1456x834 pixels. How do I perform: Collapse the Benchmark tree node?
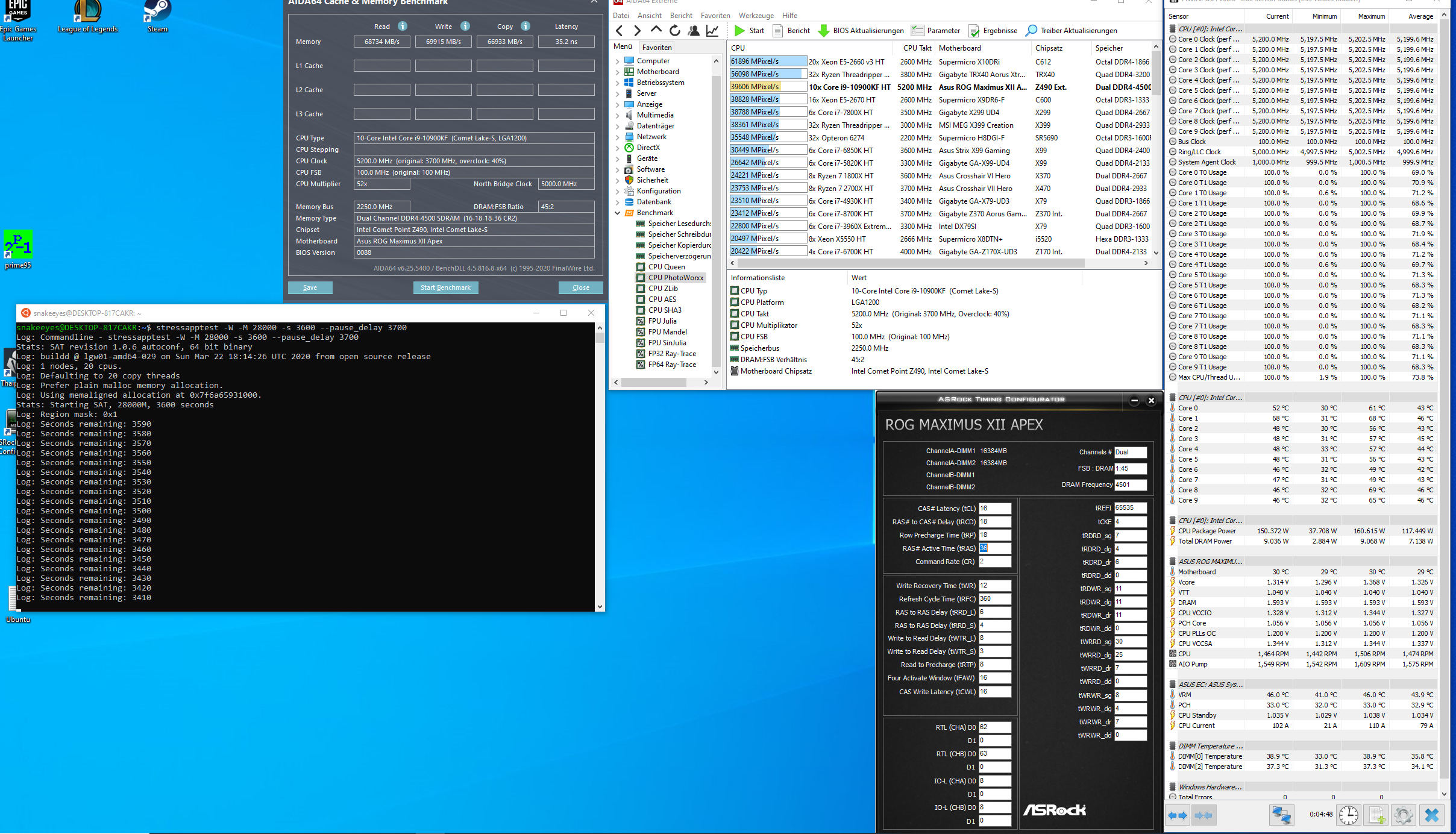pos(617,213)
